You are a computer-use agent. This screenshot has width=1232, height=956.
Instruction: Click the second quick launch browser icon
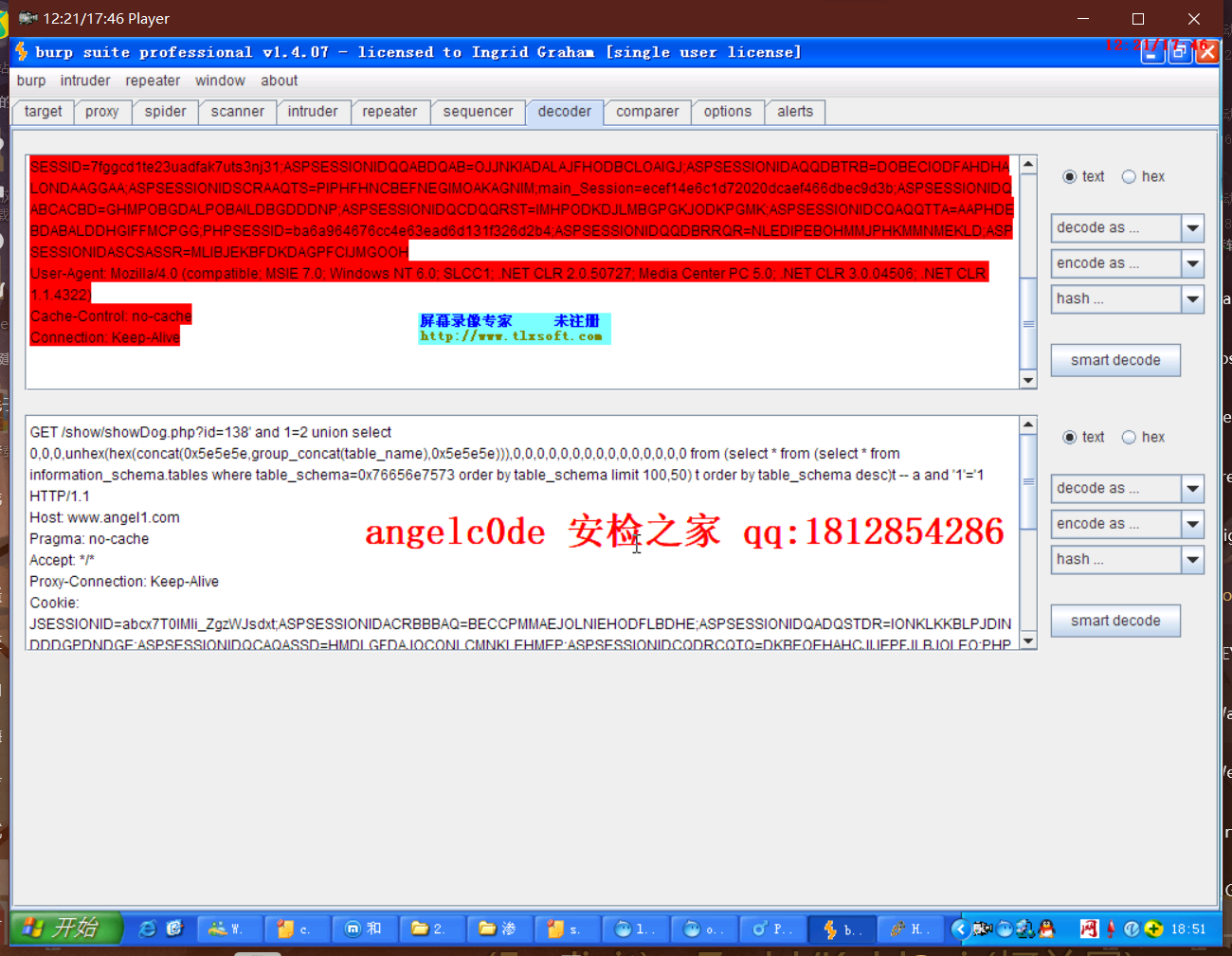[174, 929]
